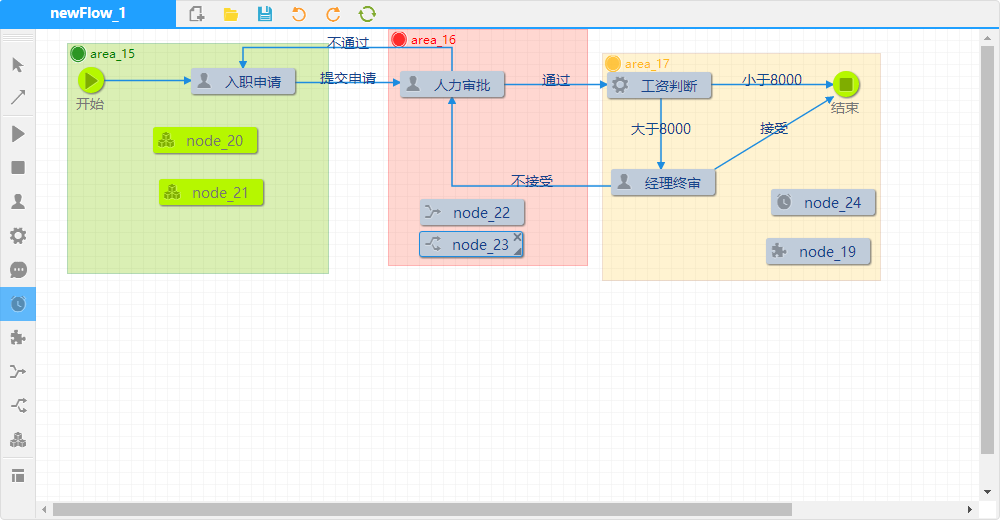Click the area_15 label text
This screenshot has height=520, width=1000.
(112, 54)
